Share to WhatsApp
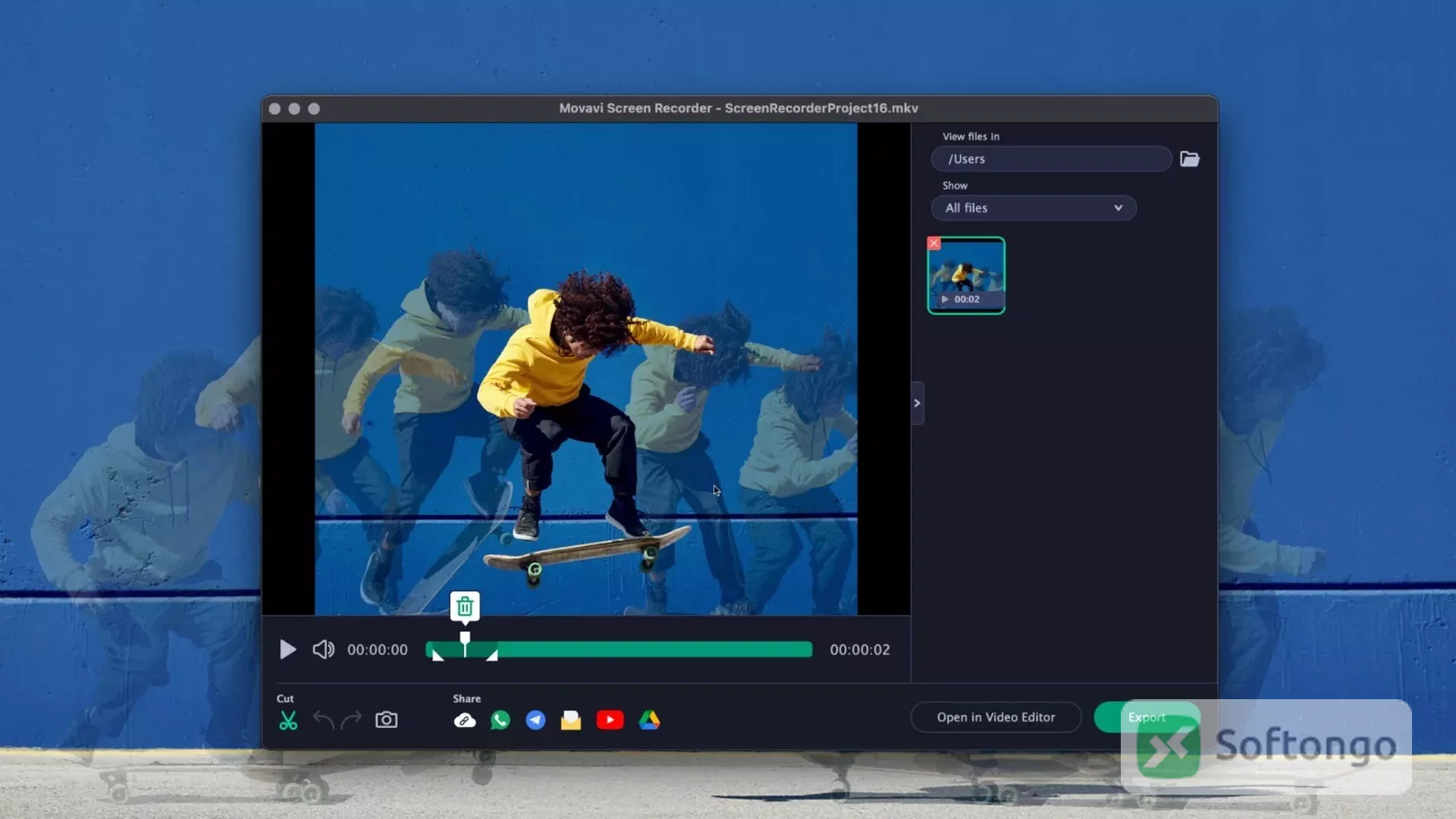This screenshot has width=1456, height=819. click(500, 720)
